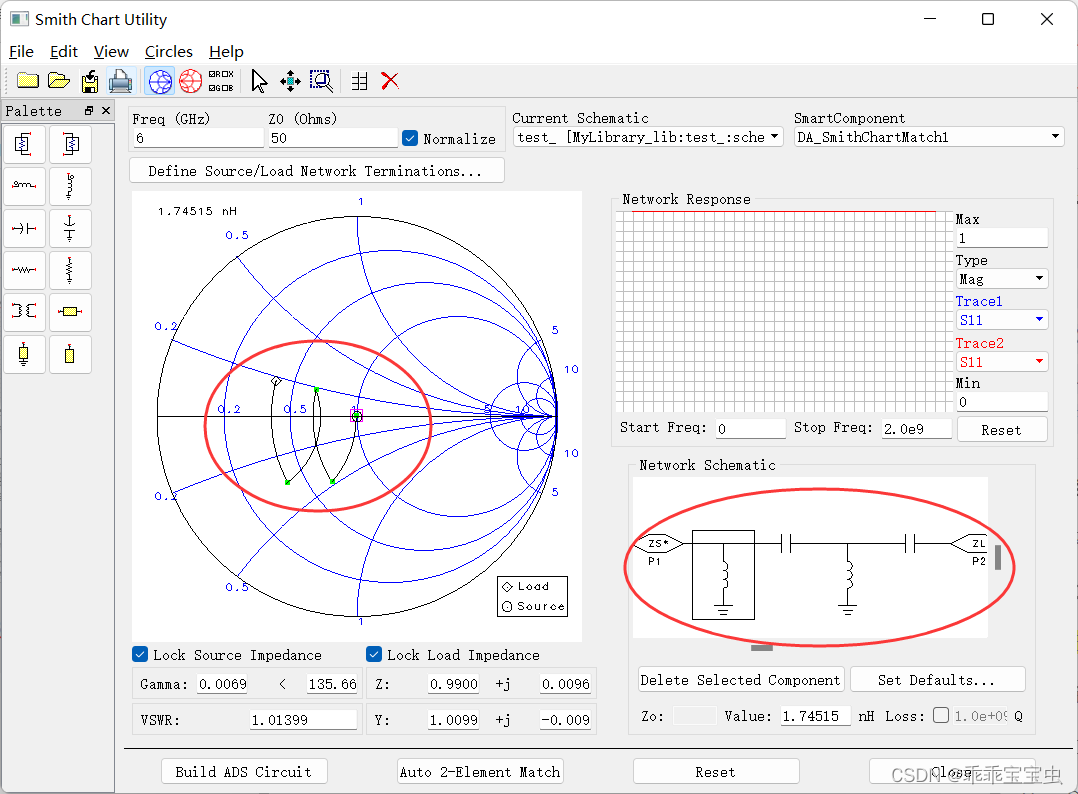Screen dimensions: 1078x794
Task: Add an open-circuit stub element
Action: click(70, 354)
